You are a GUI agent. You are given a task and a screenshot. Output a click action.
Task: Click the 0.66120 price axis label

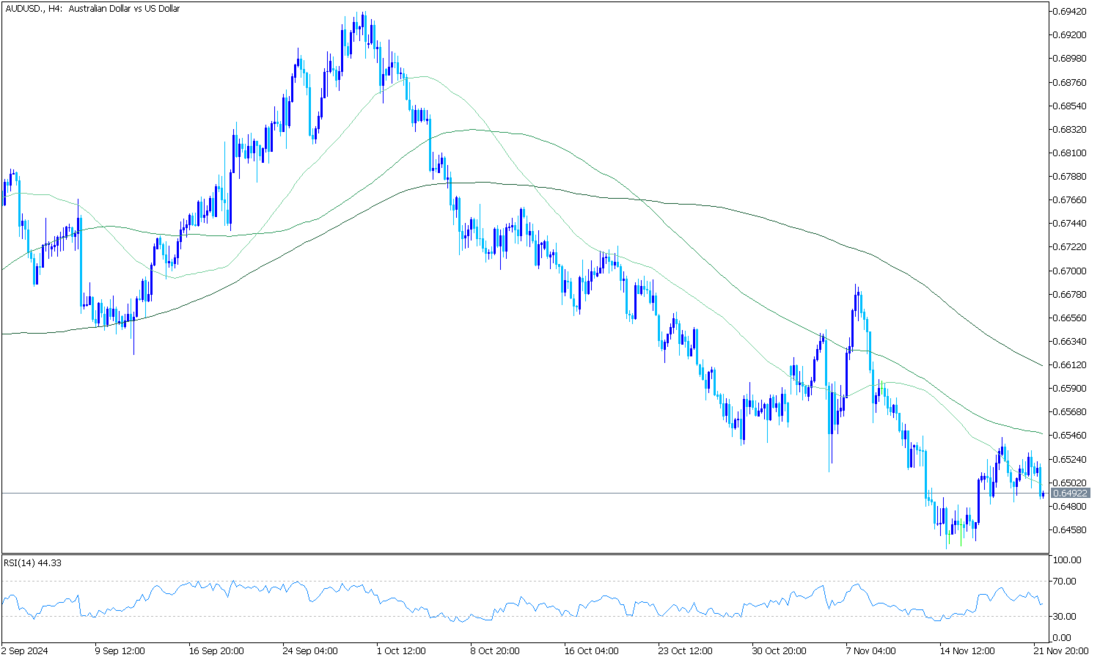tap(1070, 365)
